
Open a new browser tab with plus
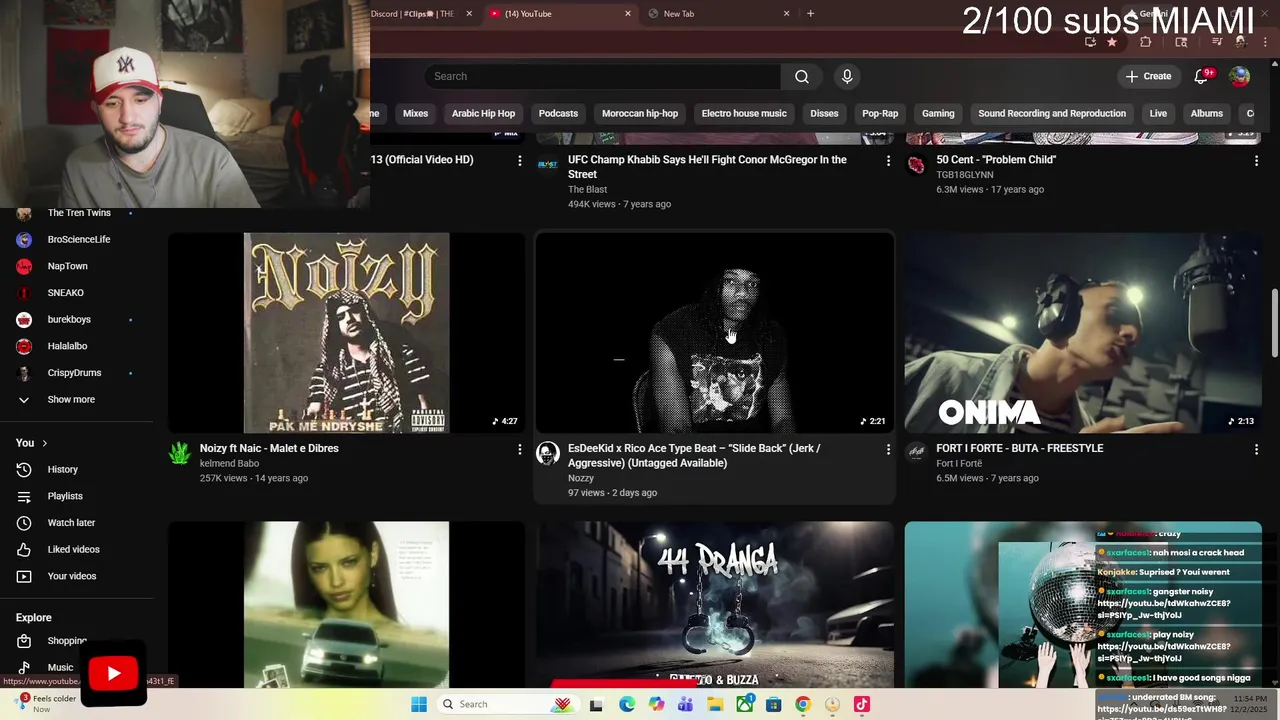click(810, 14)
